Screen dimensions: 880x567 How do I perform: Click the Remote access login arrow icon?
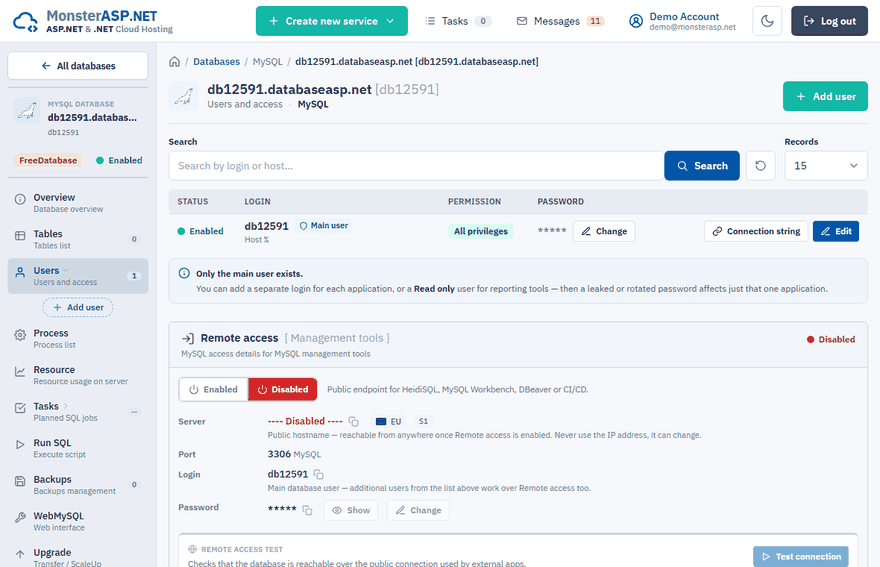[188, 339]
